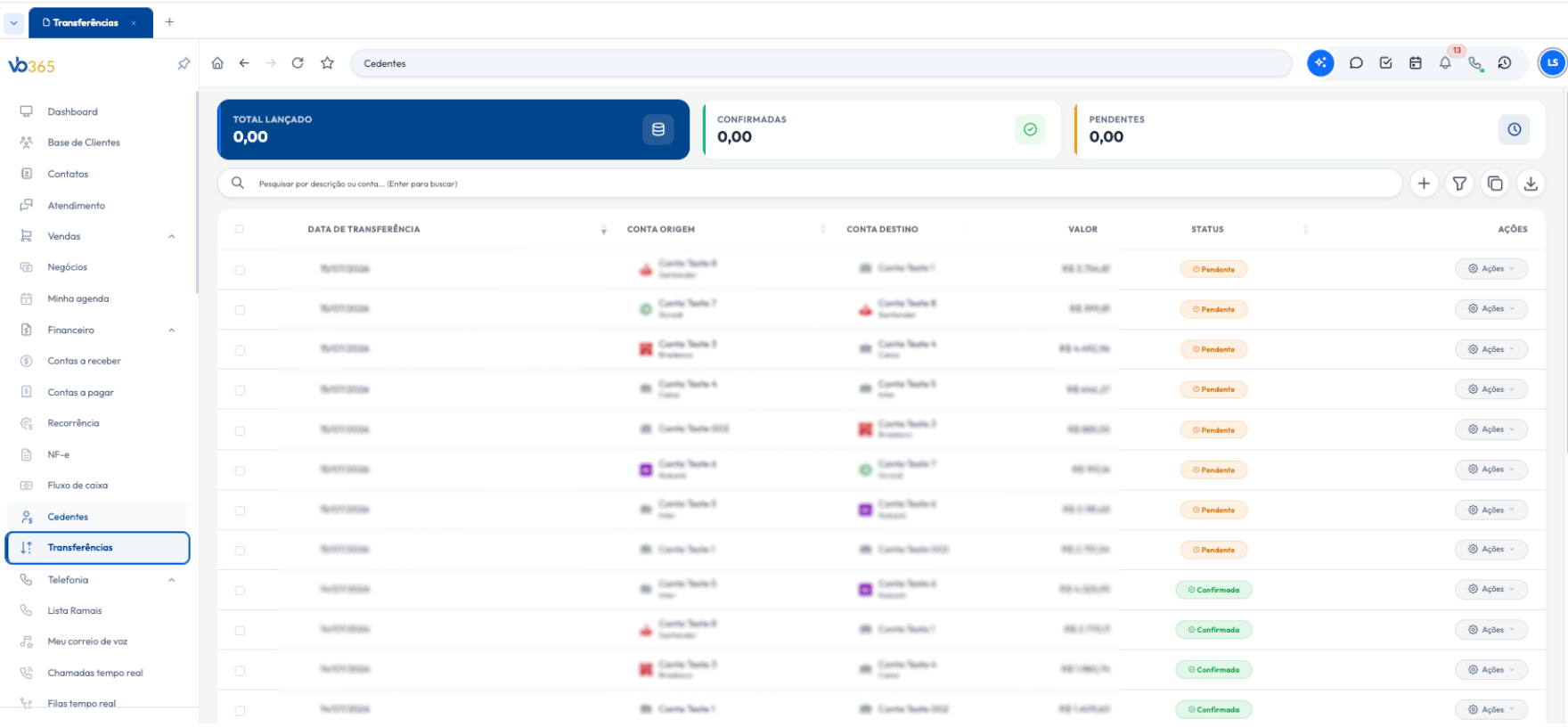Screen dimensions: 1568x727
Task: Click the Cedentes address bar field
Action: [821, 63]
